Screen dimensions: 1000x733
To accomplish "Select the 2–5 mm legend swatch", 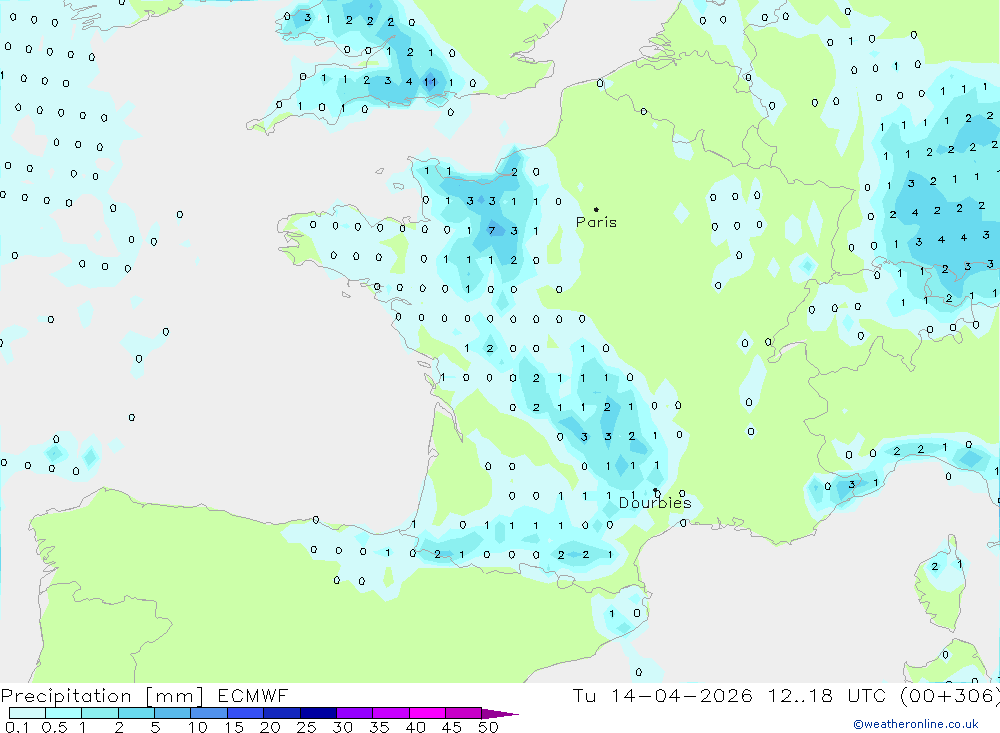I will (x=136, y=713).
